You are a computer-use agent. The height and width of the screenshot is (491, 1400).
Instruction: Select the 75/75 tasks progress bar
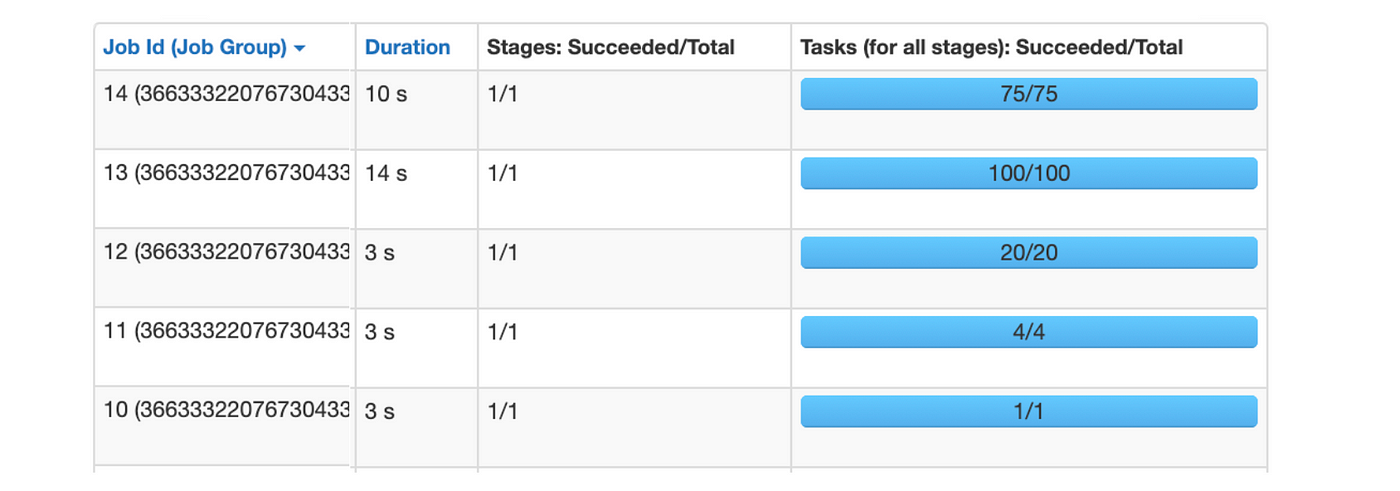point(1029,94)
